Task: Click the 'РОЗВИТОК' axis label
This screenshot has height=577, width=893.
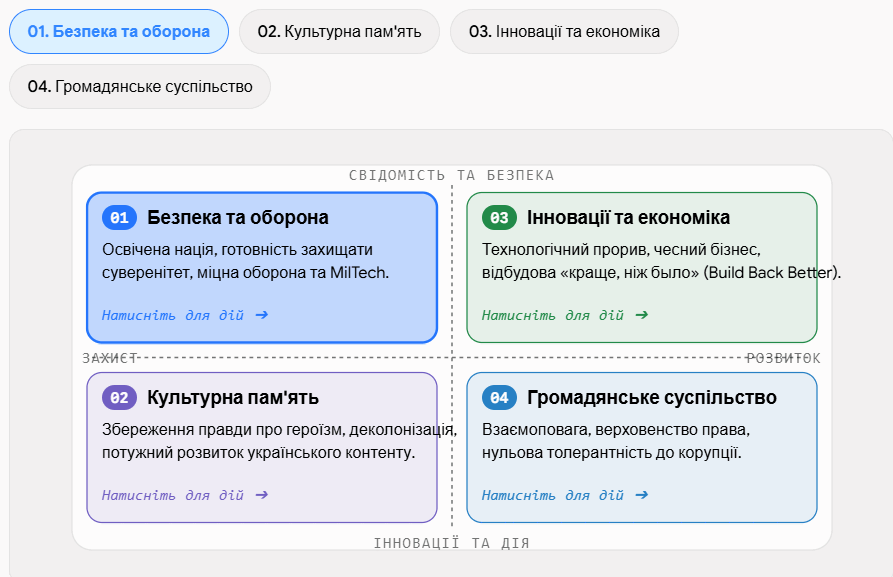Action: point(784,358)
